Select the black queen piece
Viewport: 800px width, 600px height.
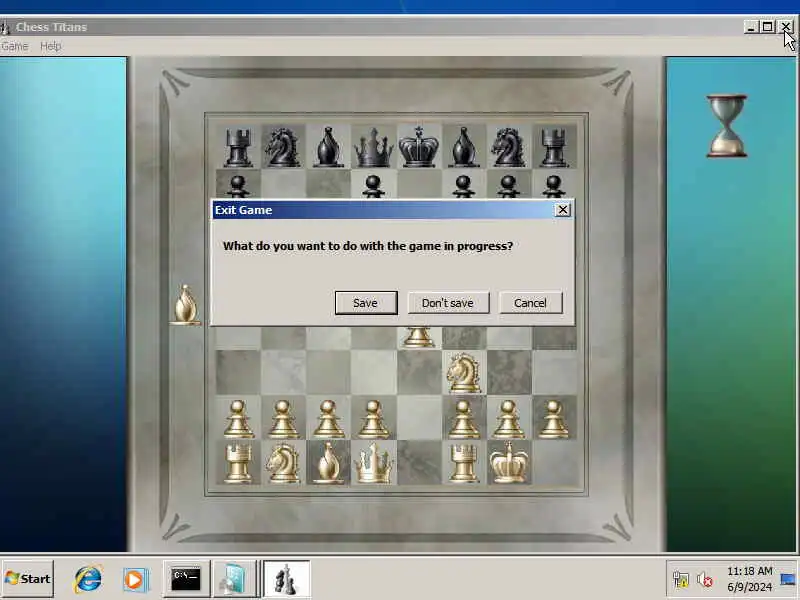[374, 147]
